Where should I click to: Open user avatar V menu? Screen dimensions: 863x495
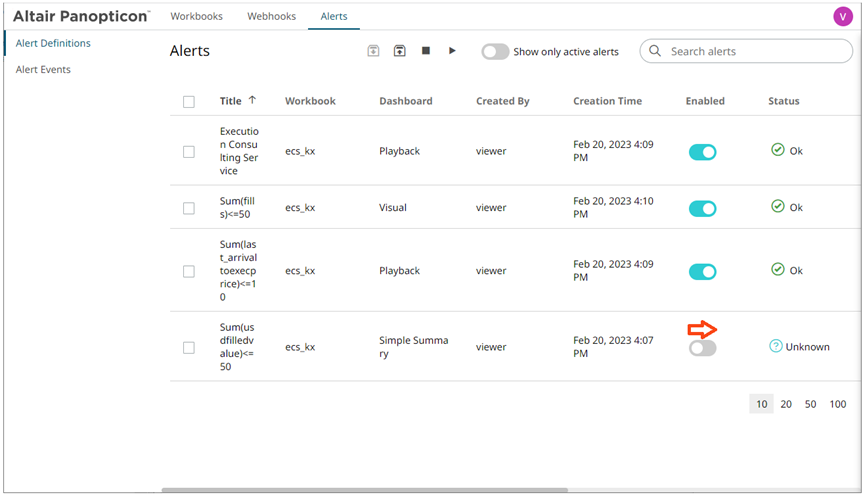[843, 17]
